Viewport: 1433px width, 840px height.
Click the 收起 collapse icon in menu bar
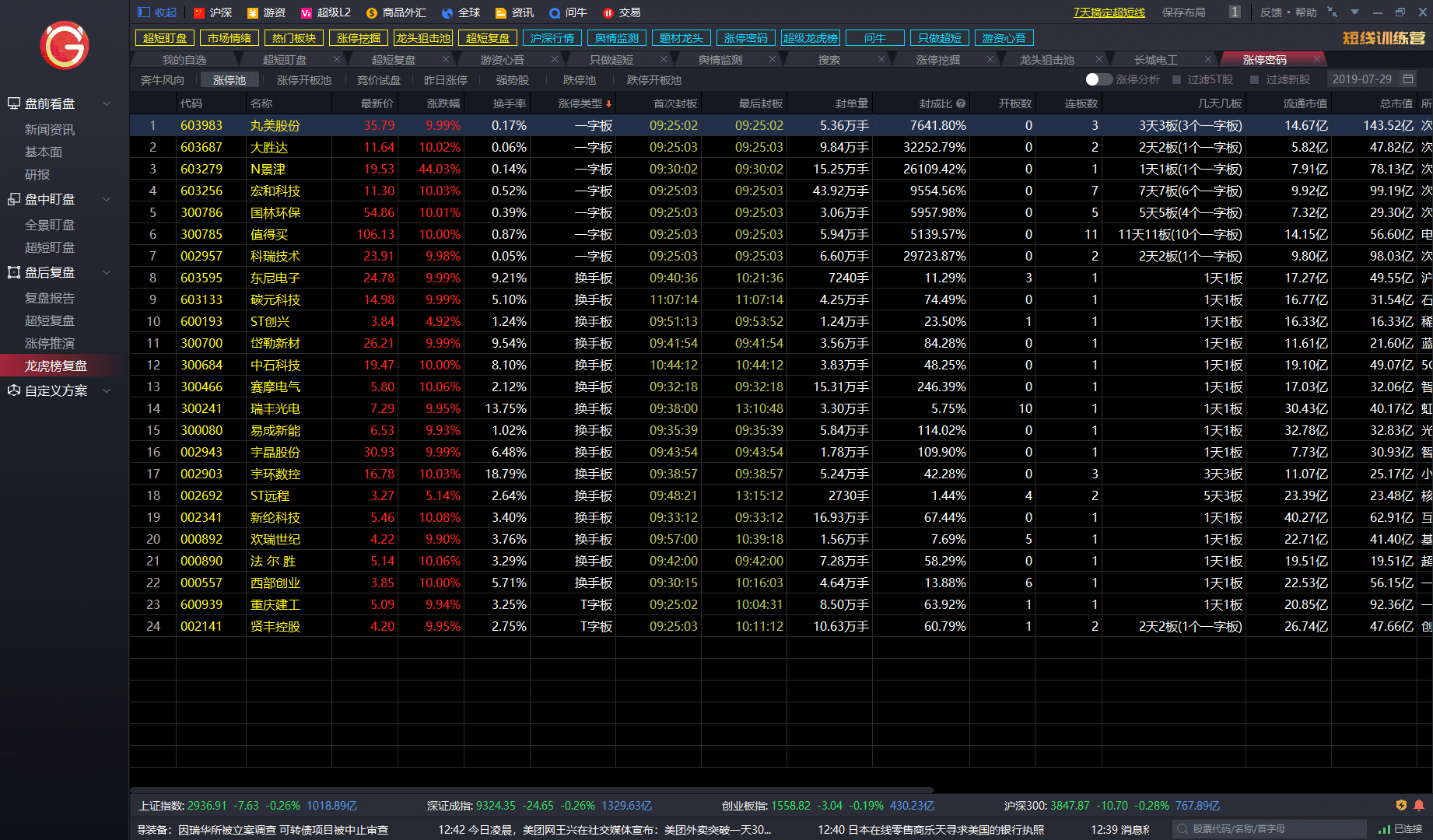[144, 12]
